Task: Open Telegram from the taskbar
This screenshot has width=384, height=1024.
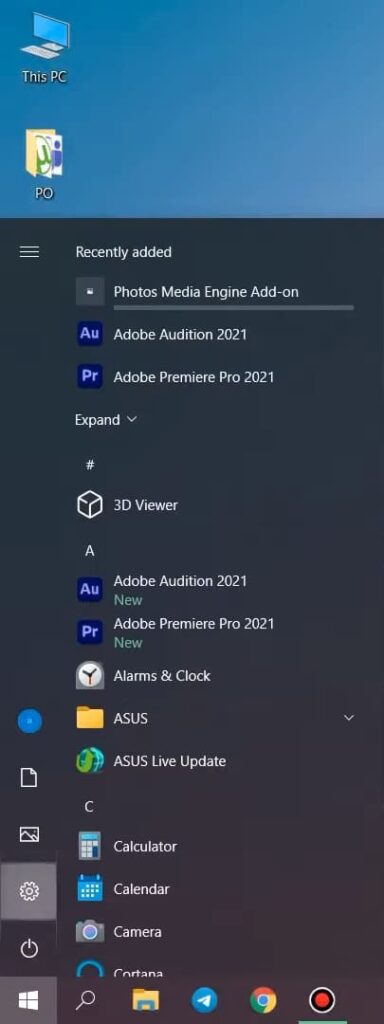Action: 204,1000
